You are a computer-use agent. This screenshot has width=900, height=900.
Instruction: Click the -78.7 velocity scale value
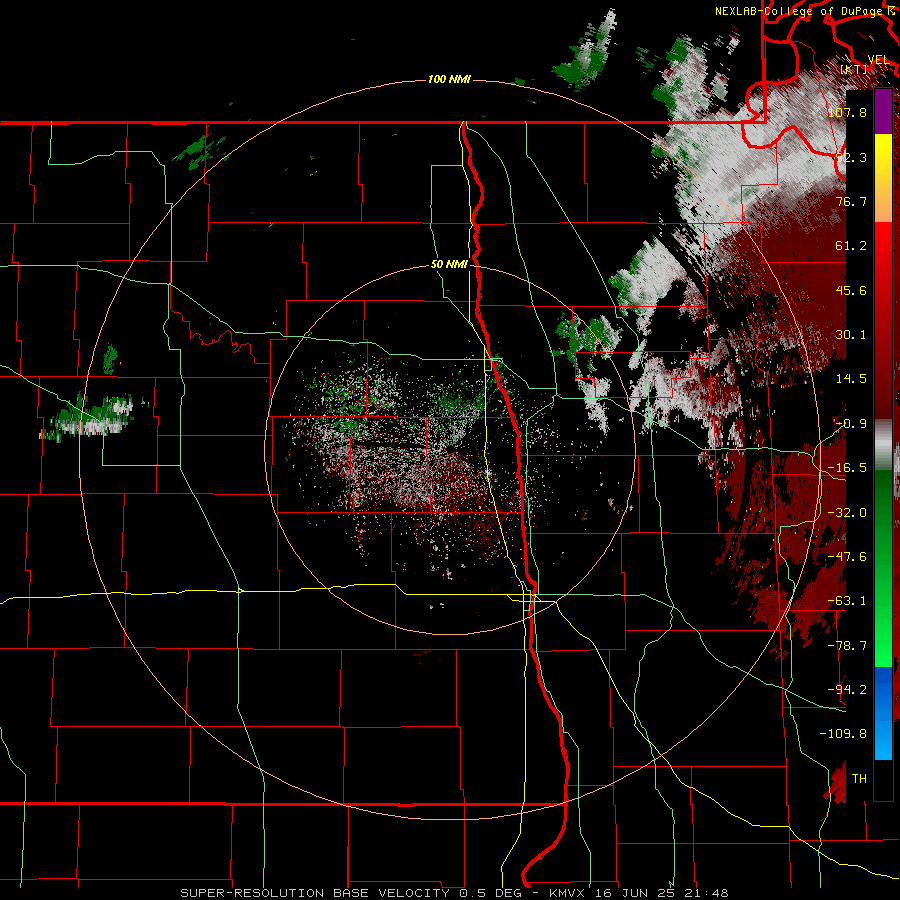coord(847,646)
